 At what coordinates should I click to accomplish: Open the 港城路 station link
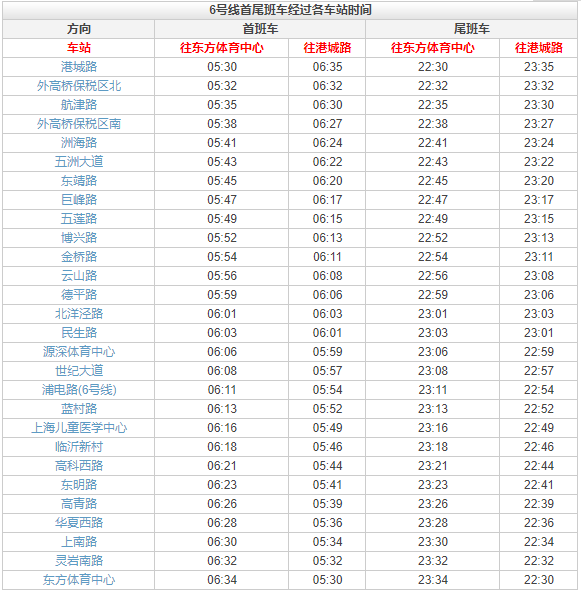[x=79, y=67]
